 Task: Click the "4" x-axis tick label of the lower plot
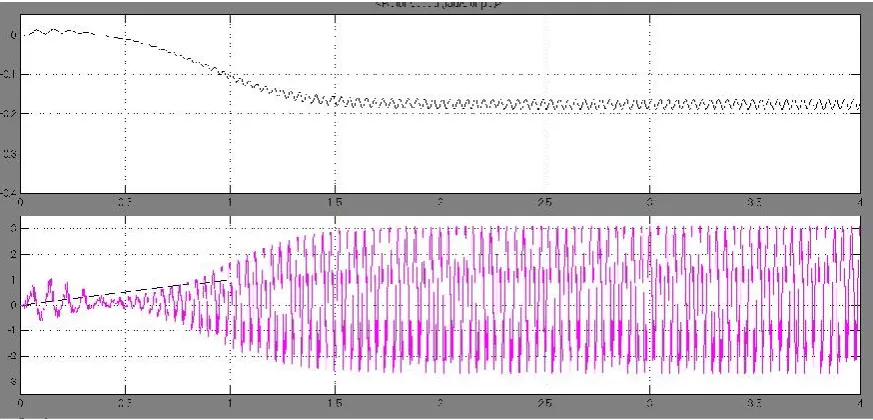[861, 402]
